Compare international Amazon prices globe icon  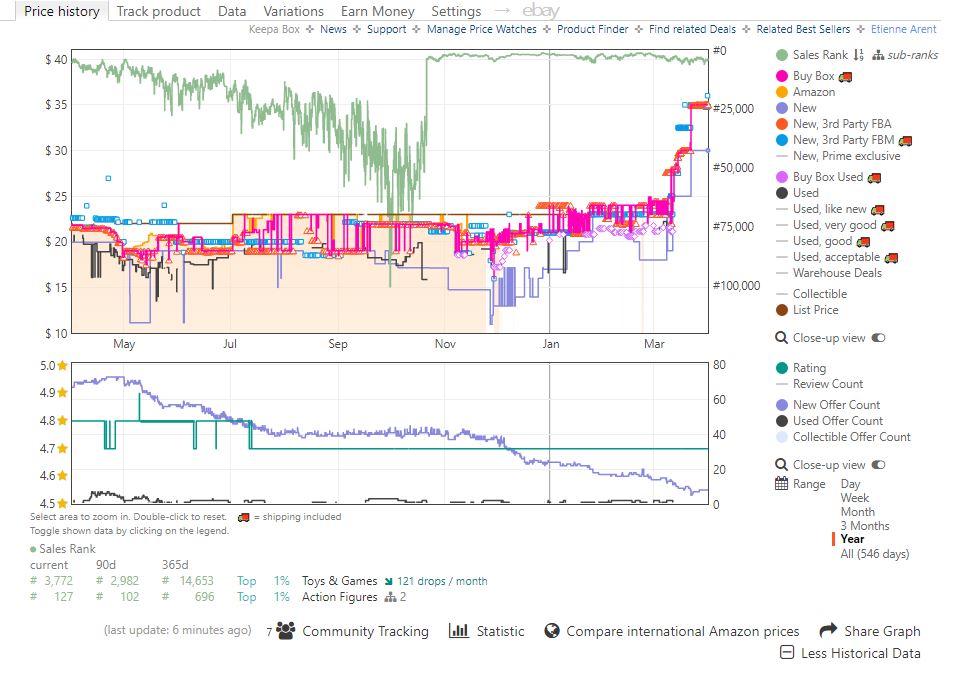[x=552, y=631]
